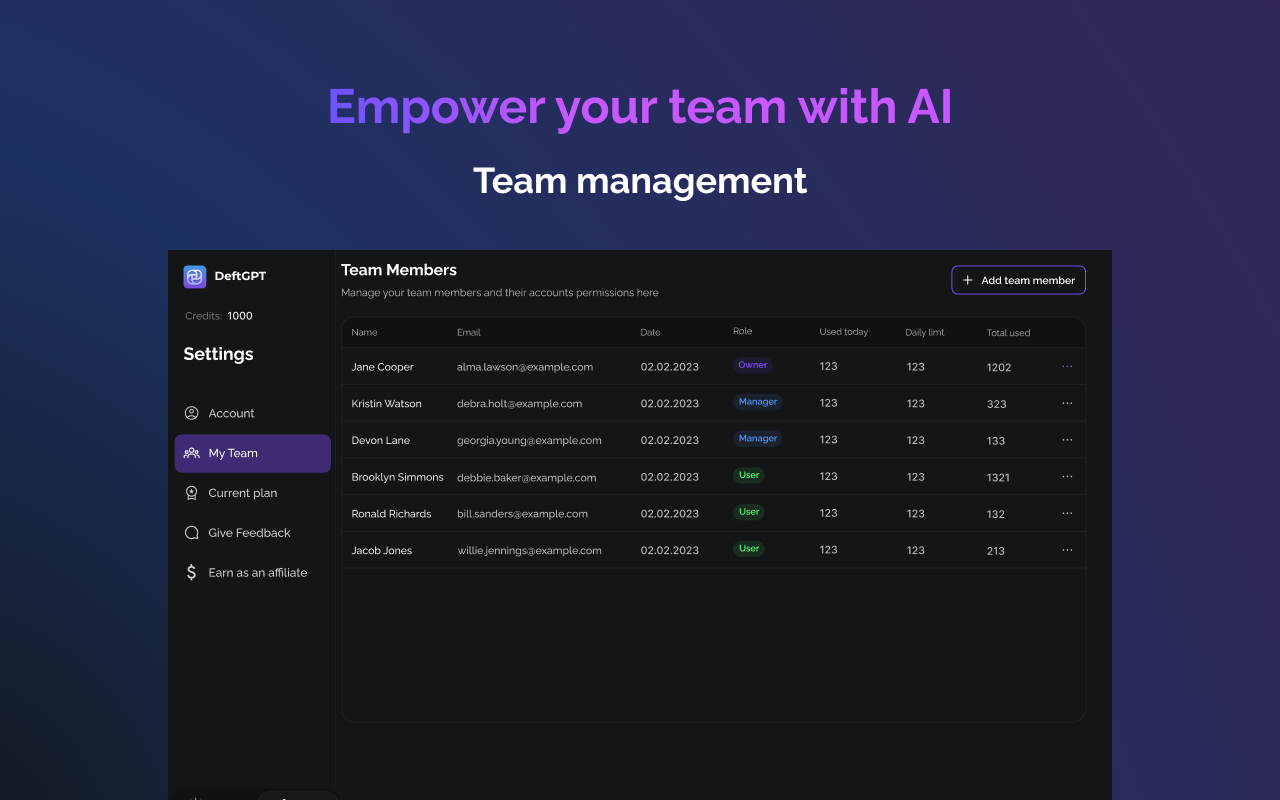1280x800 pixels.
Task: Click the DeftGPT logo icon
Action: click(194, 276)
